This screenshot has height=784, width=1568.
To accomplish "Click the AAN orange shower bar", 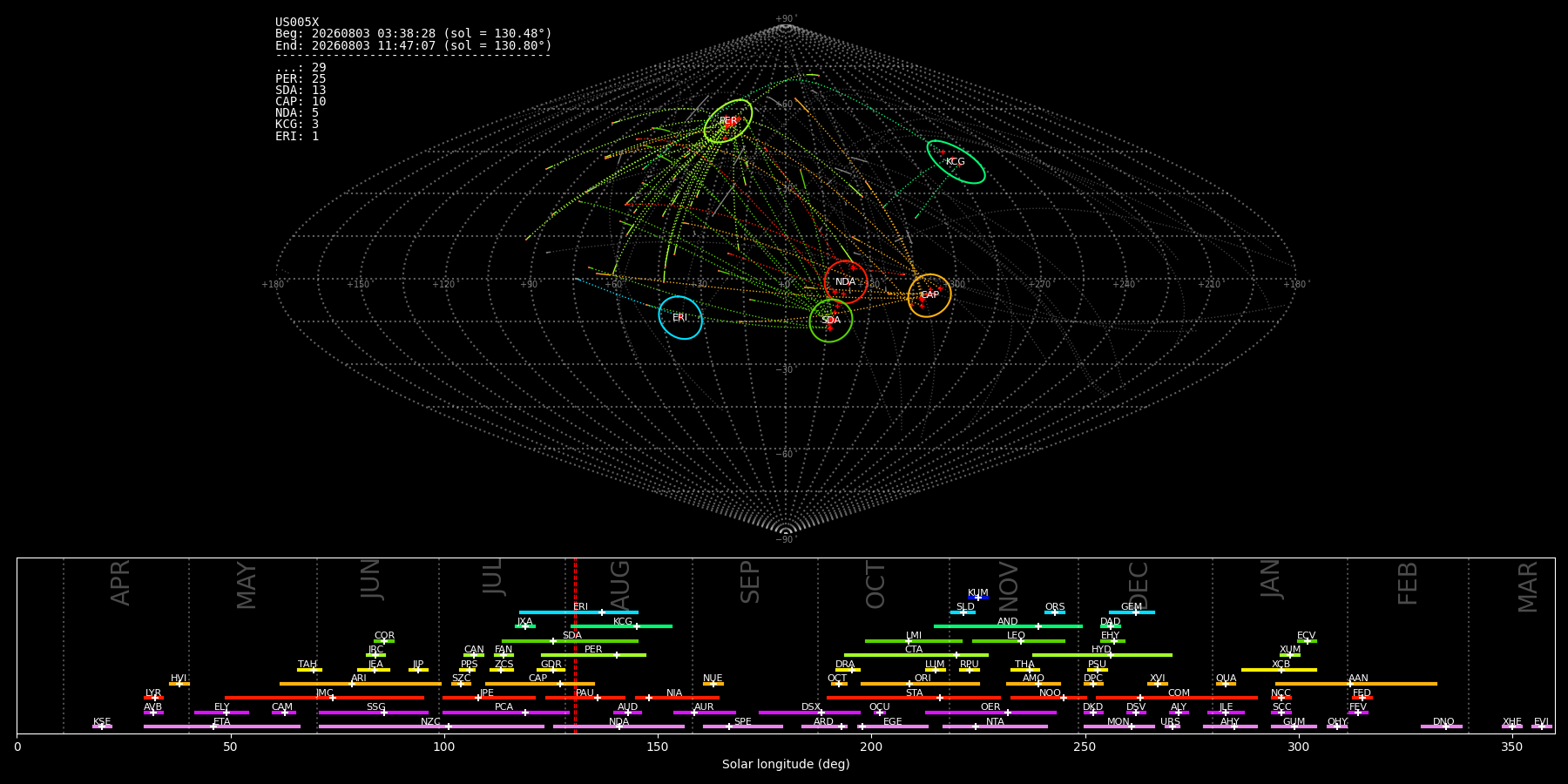I will (1356, 684).
